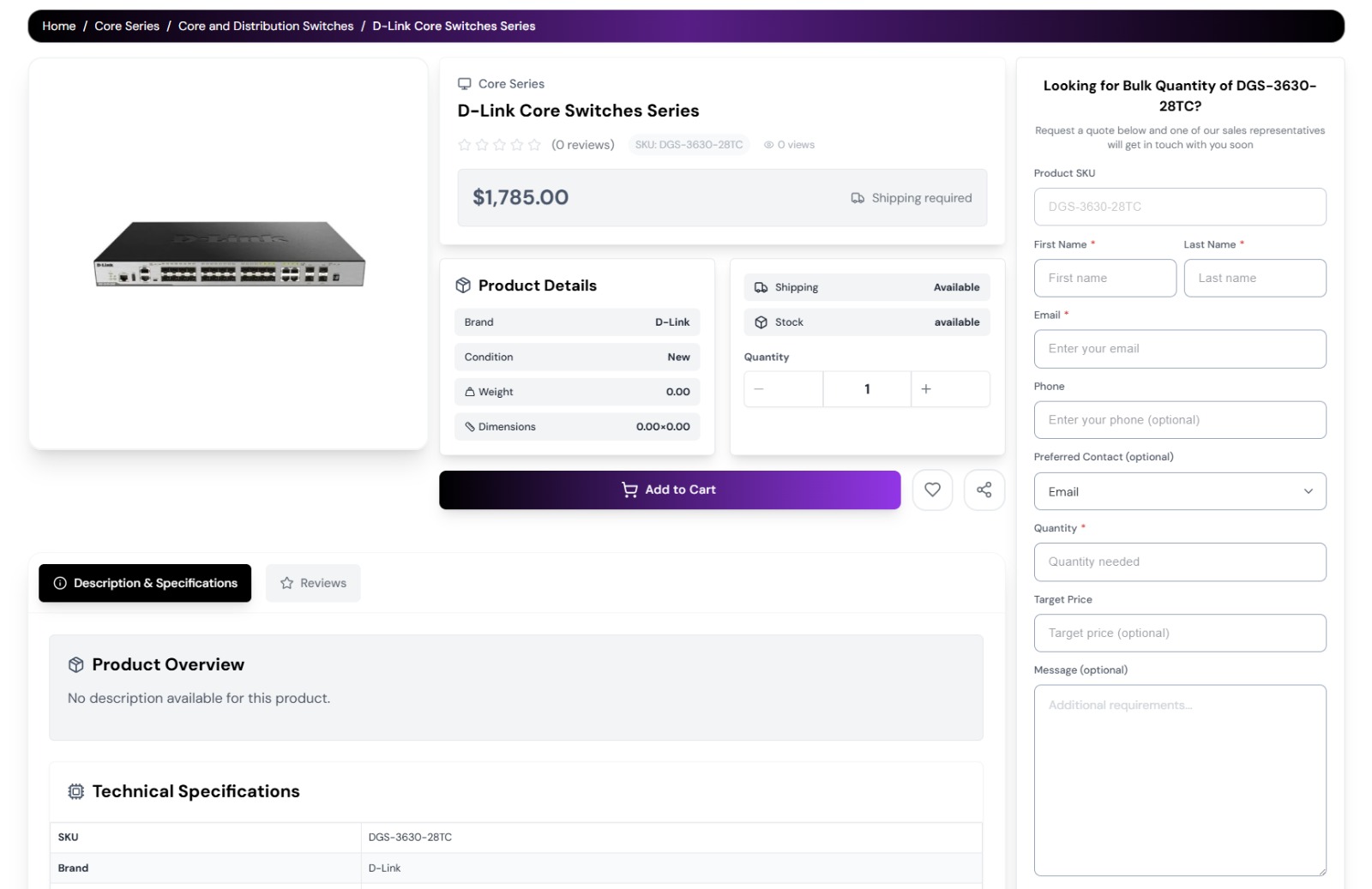Select Description & Specifications tab
This screenshot has height=889, width=1372.
145,583
